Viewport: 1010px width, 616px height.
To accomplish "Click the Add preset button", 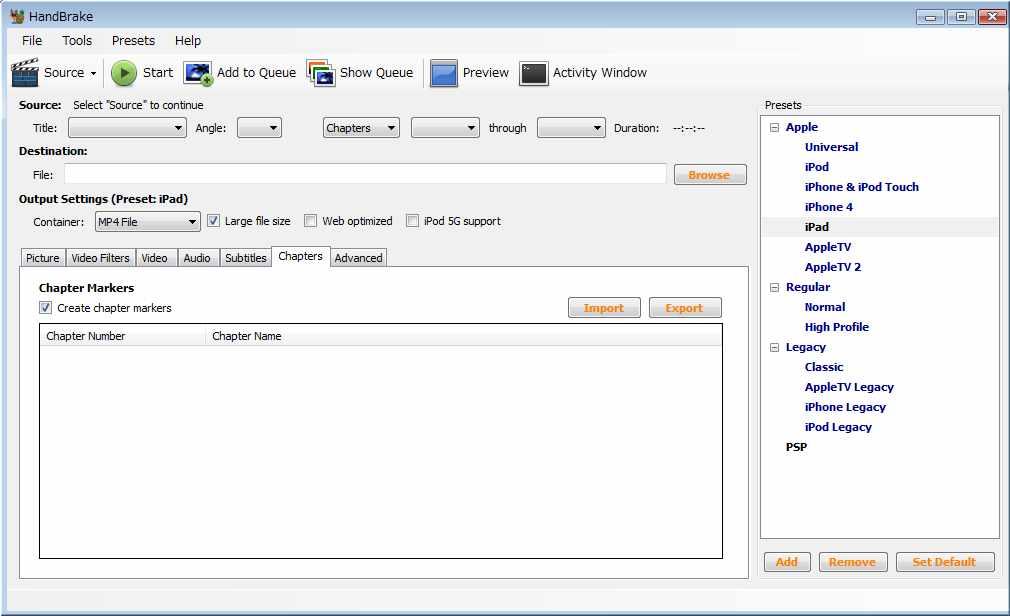I will point(786,562).
